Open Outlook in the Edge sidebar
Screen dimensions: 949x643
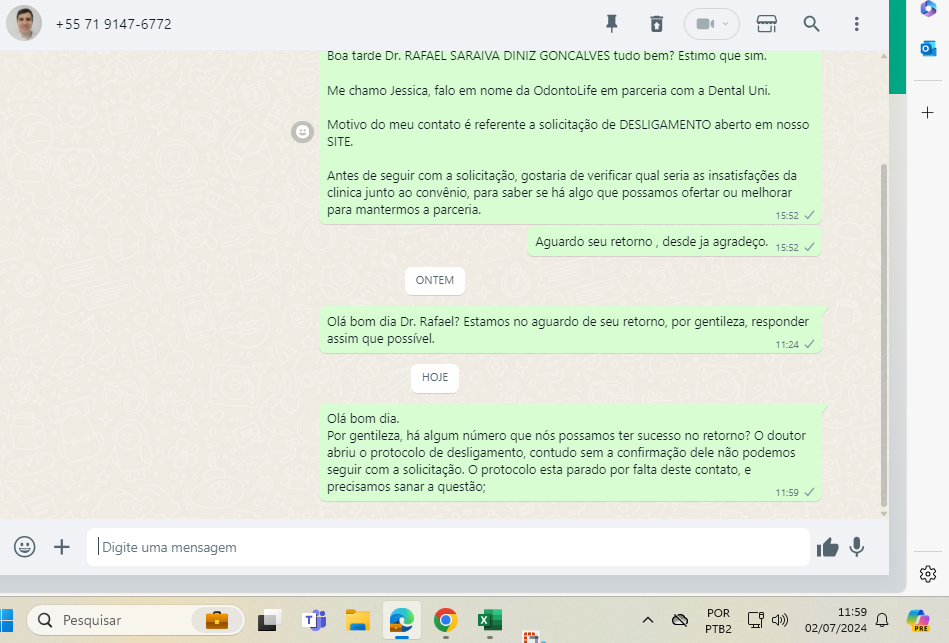tap(928, 48)
